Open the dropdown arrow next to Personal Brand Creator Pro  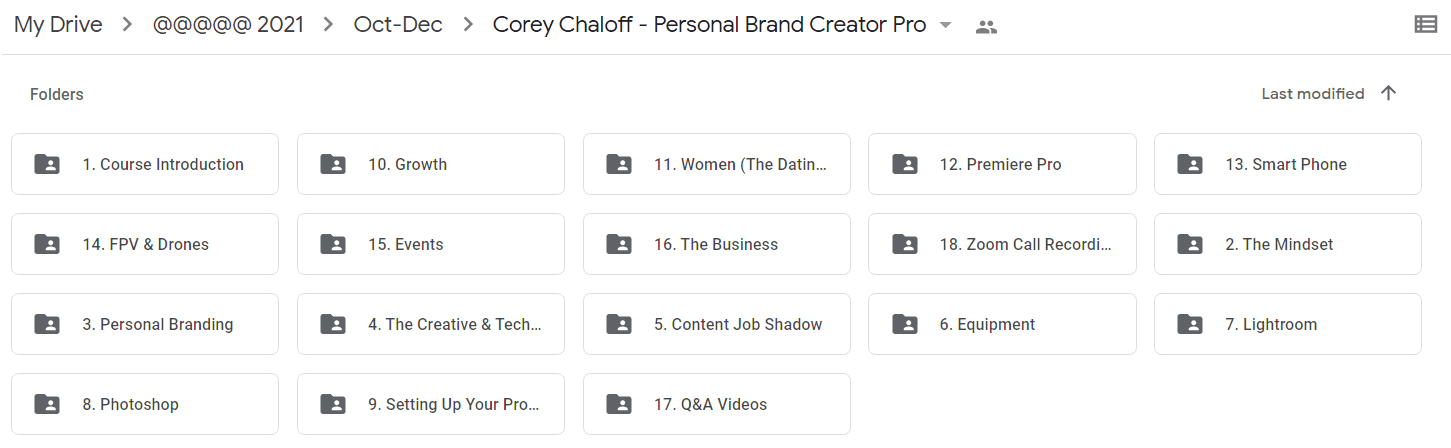pyautogui.click(x=946, y=26)
